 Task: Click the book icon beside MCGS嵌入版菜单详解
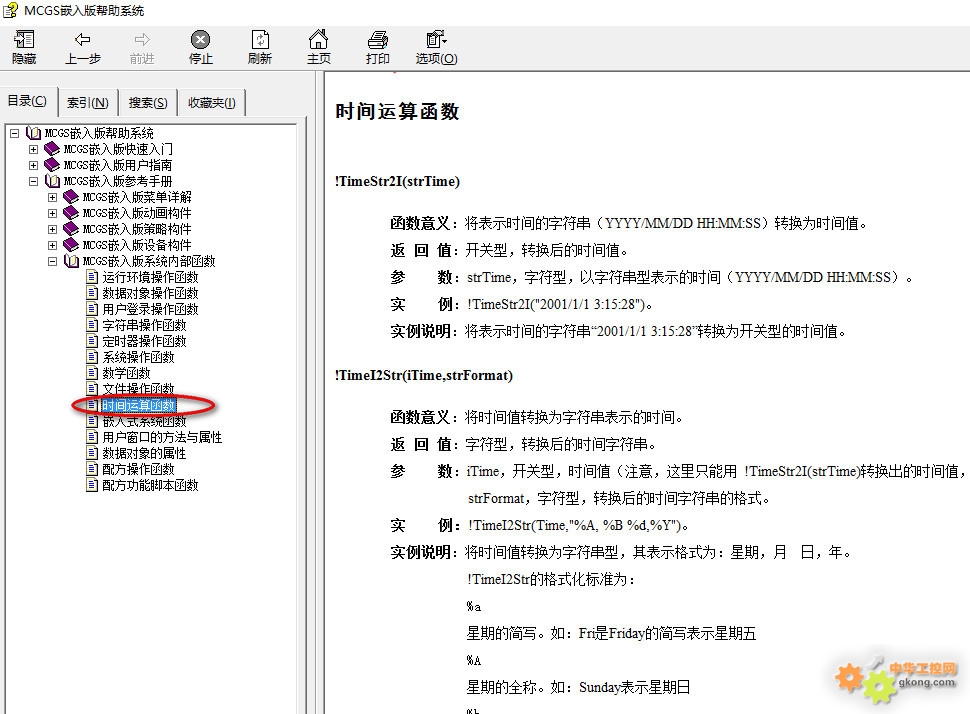(72, 197)
